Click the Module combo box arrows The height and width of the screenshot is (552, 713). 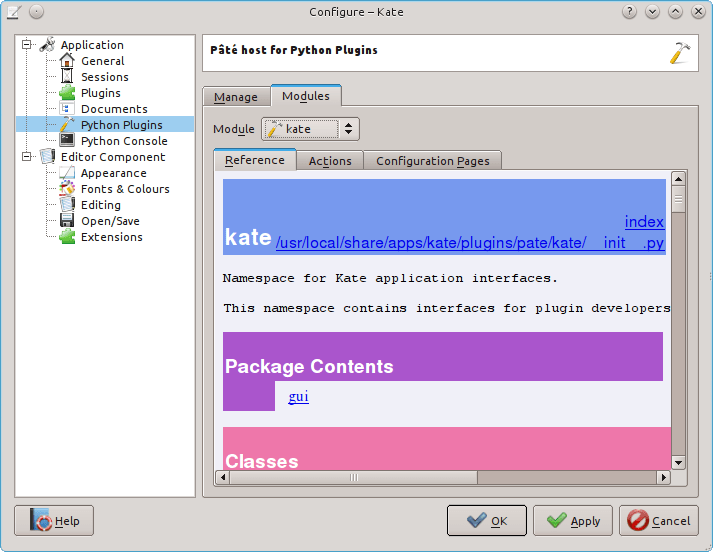(x=348, y=129)
